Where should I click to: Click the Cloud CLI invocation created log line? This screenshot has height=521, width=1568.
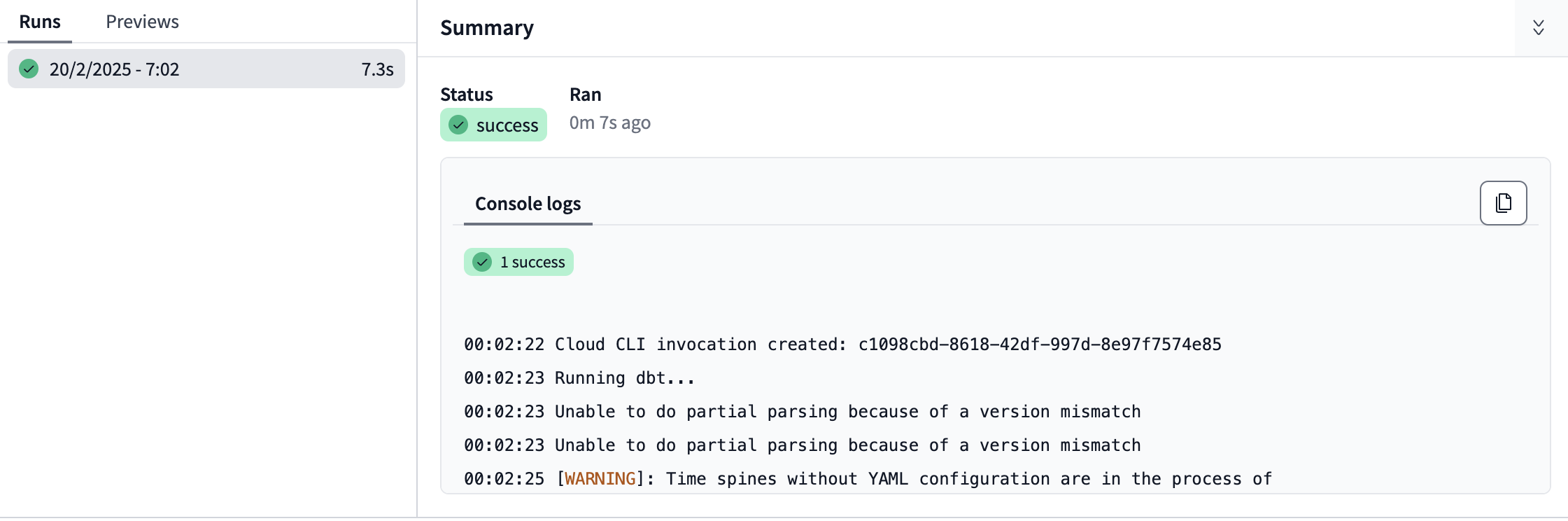[x=700, y=345]
